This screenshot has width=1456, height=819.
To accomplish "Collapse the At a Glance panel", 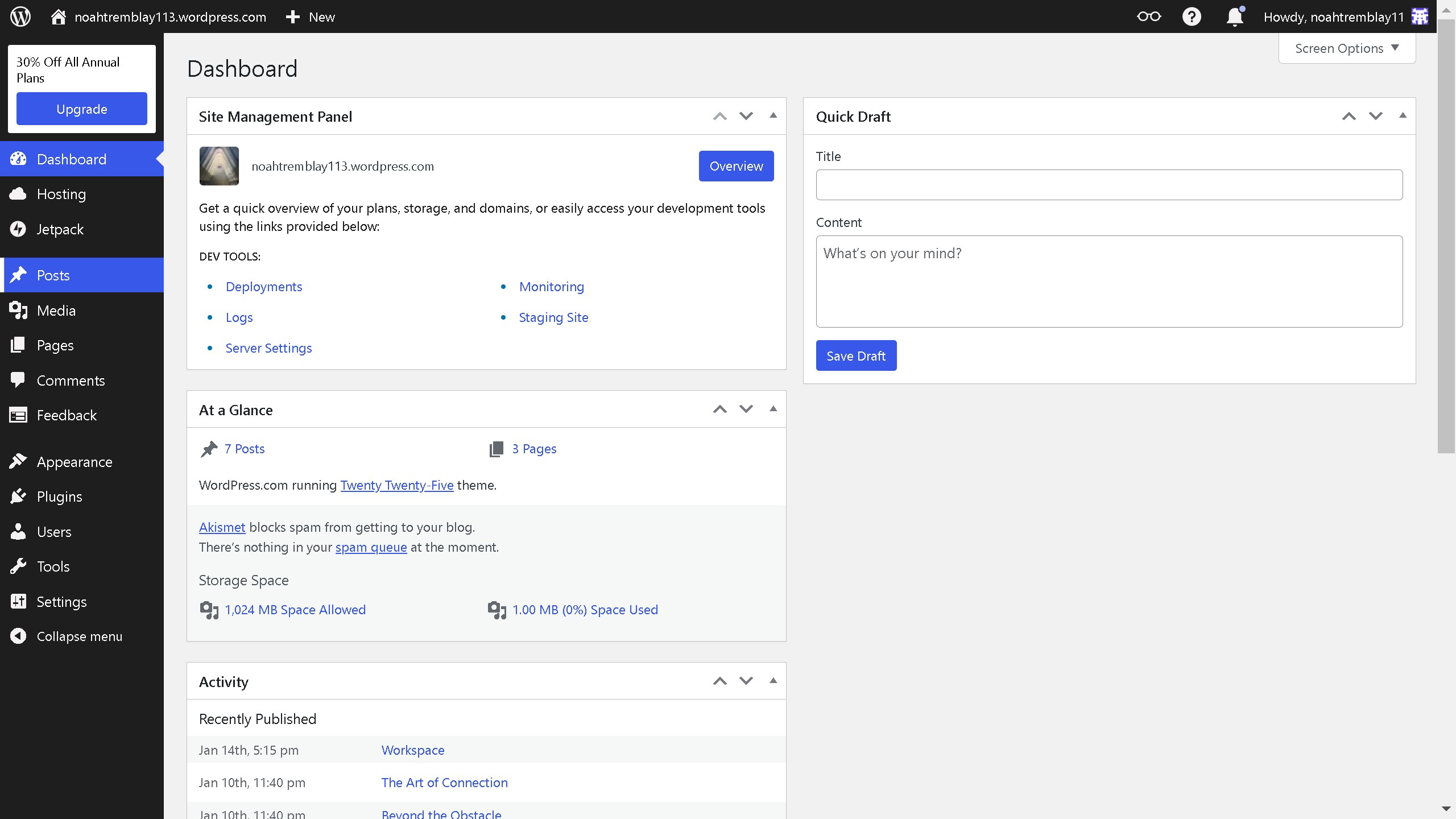I will click(773, 408).
